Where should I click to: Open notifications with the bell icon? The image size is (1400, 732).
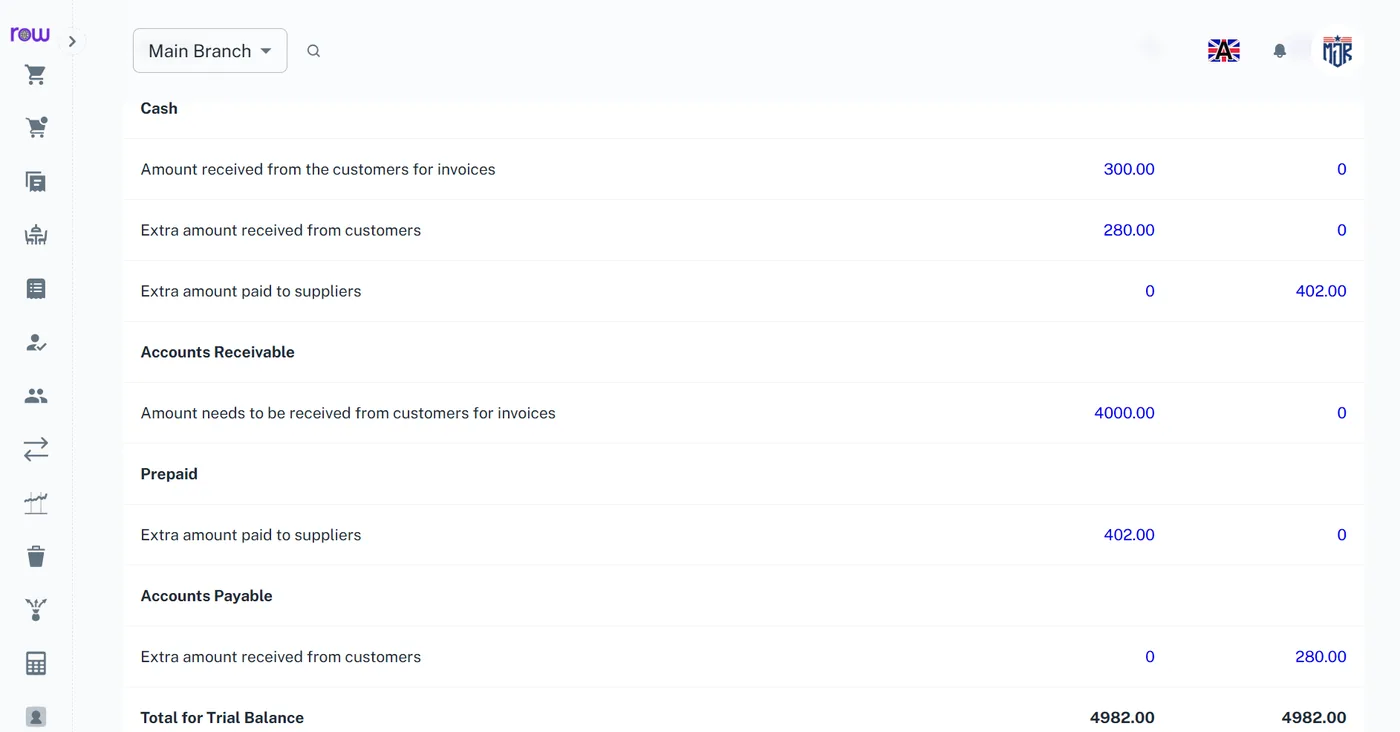pos(1279,51)
